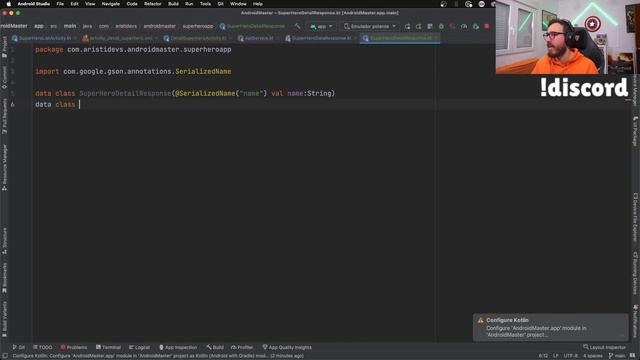Click the red Stop button icon

[487, 27]
